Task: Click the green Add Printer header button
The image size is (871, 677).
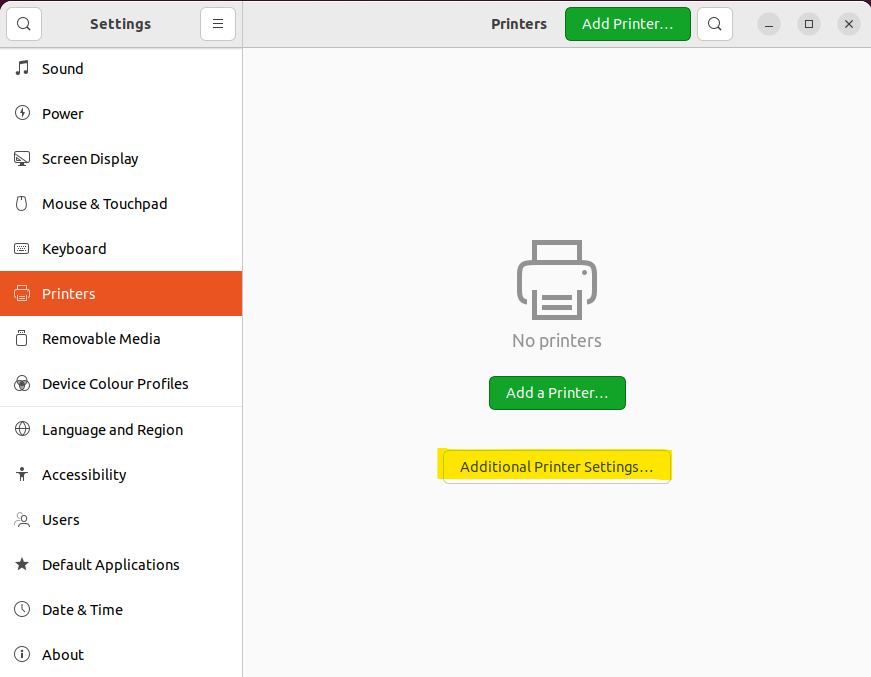Action: (628, 24)
